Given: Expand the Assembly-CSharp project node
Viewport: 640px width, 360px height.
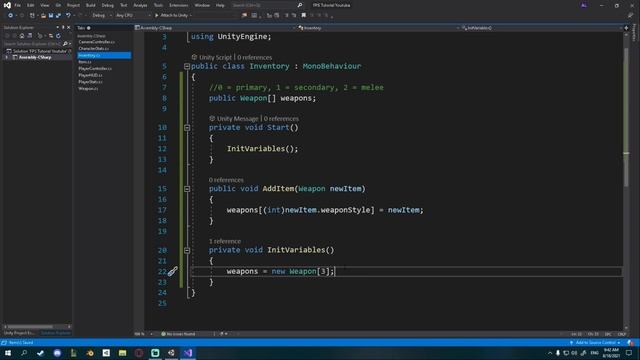Looking at the screenshot, I should [x=7, y=58].
